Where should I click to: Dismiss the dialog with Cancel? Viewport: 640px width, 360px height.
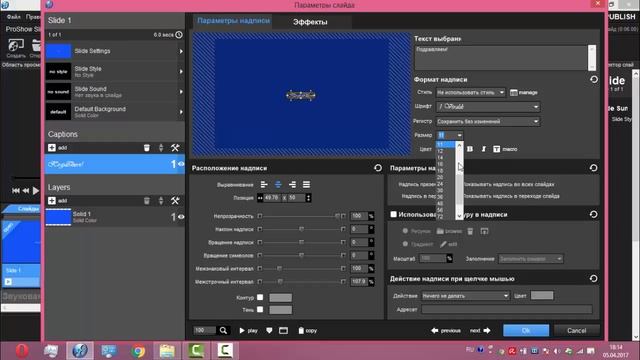576,330
